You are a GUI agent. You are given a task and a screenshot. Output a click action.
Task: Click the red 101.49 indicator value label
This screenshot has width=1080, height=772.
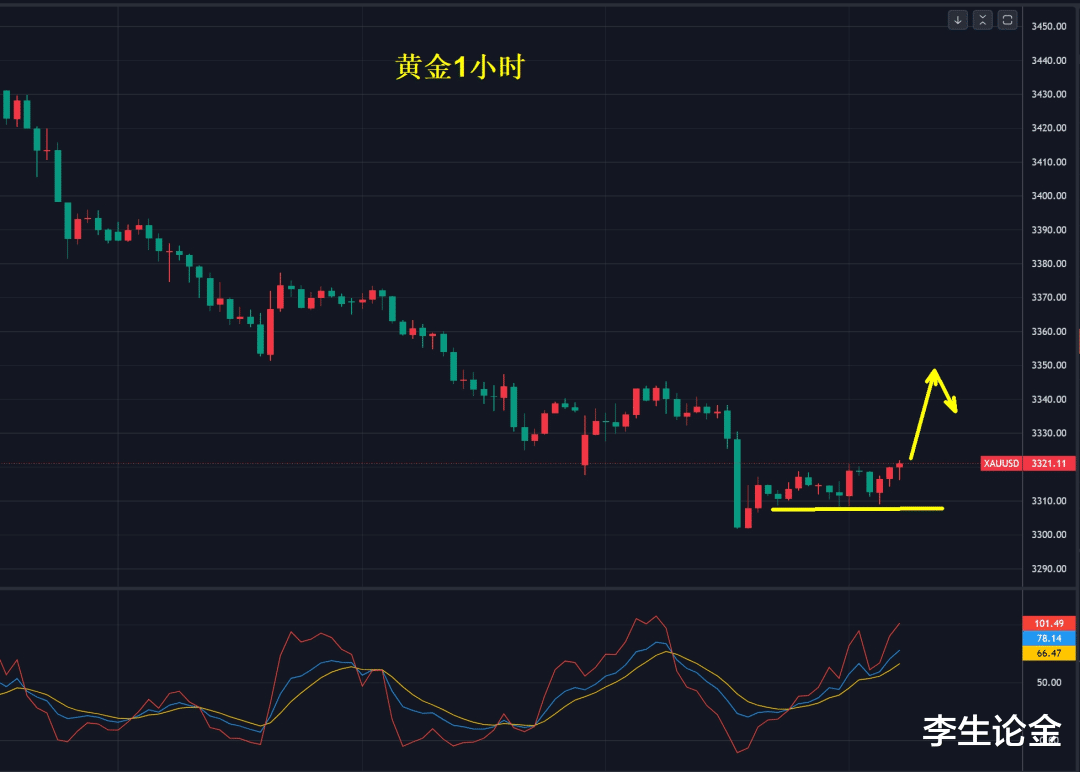pyautogui.click(x=1049, y=623)
